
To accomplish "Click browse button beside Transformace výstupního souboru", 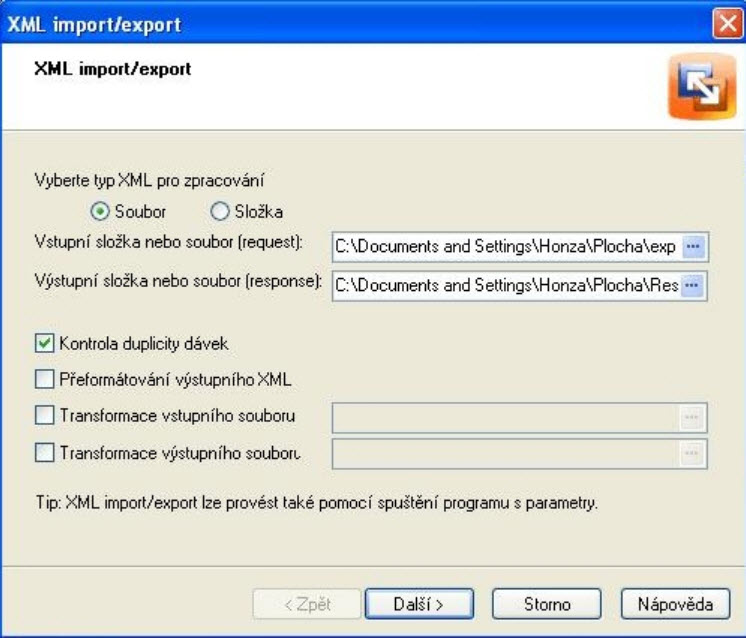I will click(x=691, y=453).
